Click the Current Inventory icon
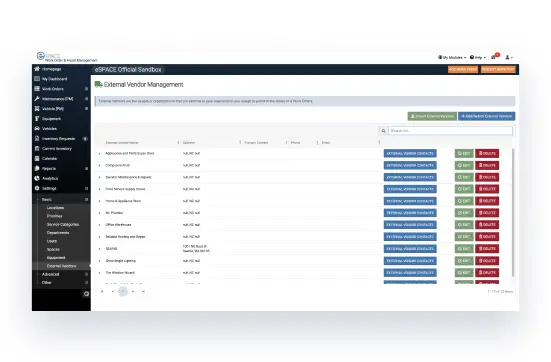 (x=37, y=148)
